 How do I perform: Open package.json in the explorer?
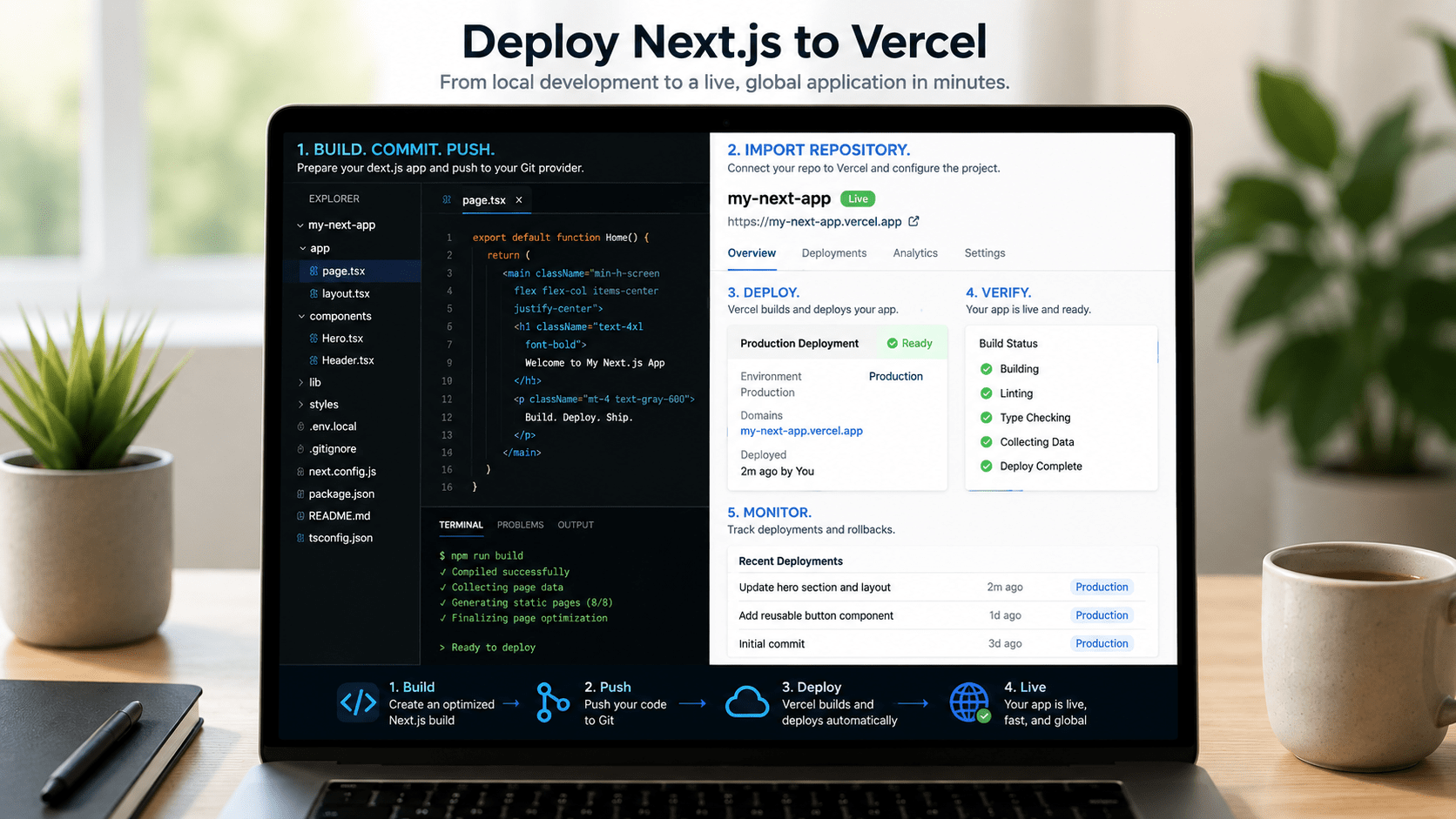tap(341, 494)
